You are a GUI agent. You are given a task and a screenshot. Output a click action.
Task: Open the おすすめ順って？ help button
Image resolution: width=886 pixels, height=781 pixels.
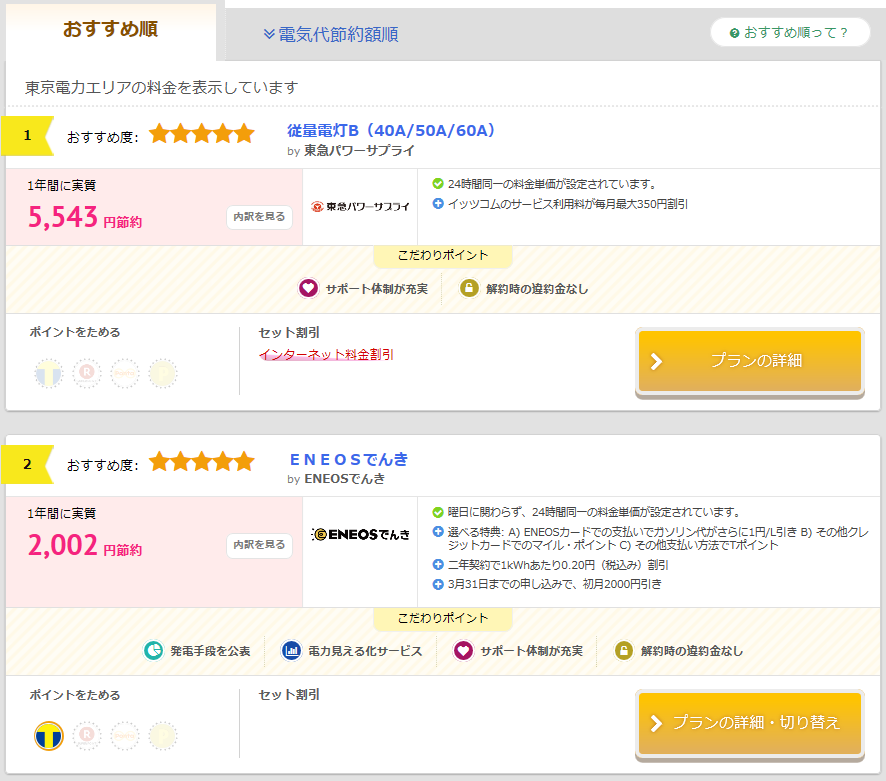pos(790,33)
